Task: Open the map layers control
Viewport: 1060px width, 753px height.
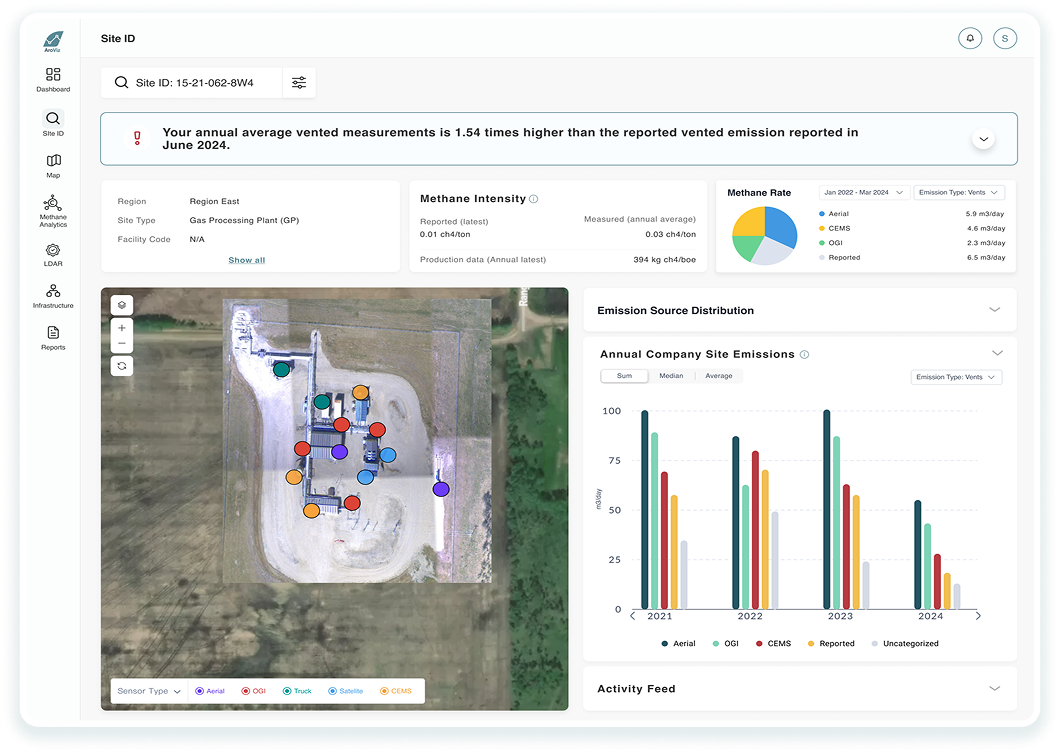Action: pyautogui.click(x=122, y=305)
